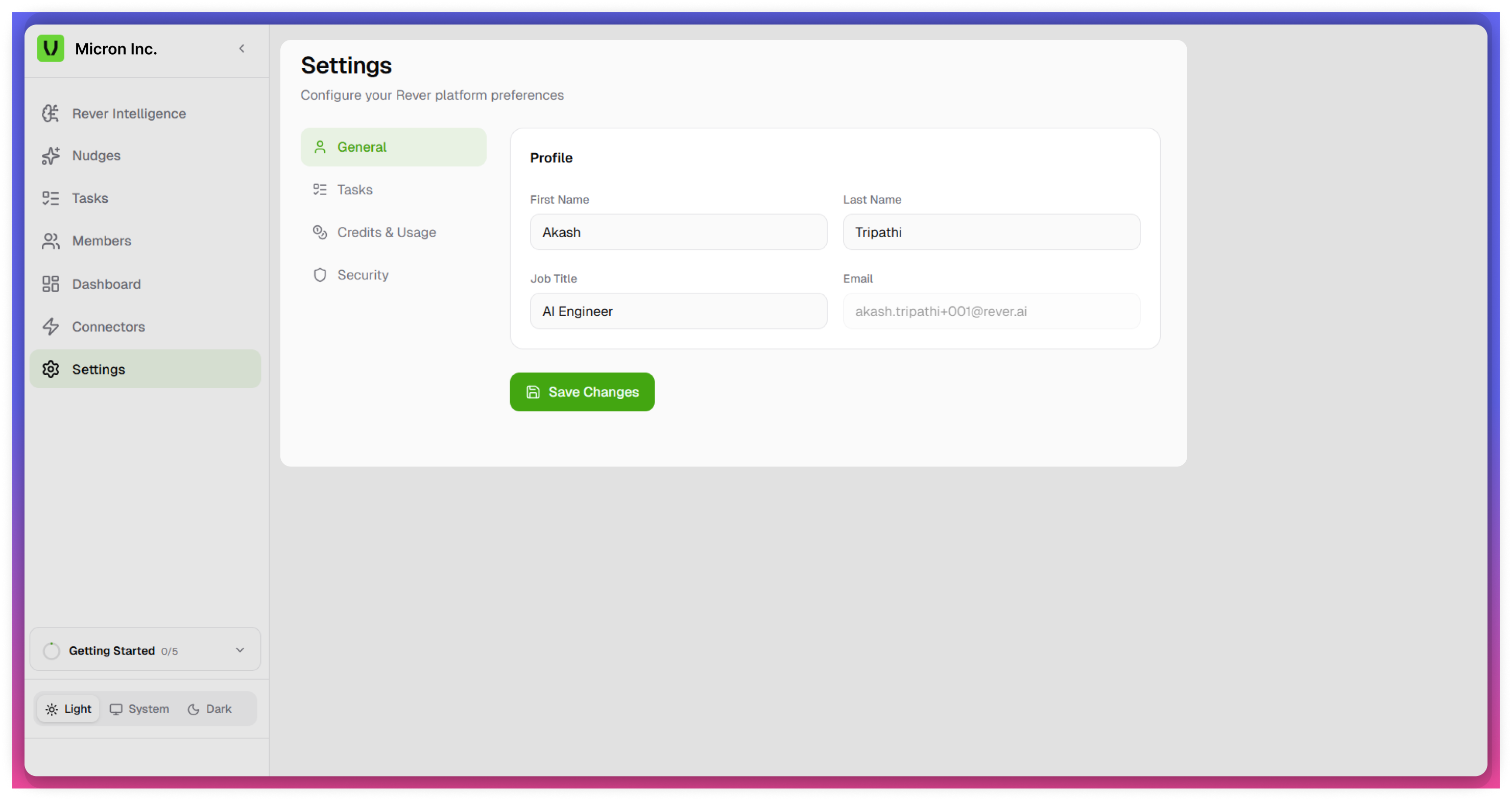Click the Security shield icon

coord(320,275)
